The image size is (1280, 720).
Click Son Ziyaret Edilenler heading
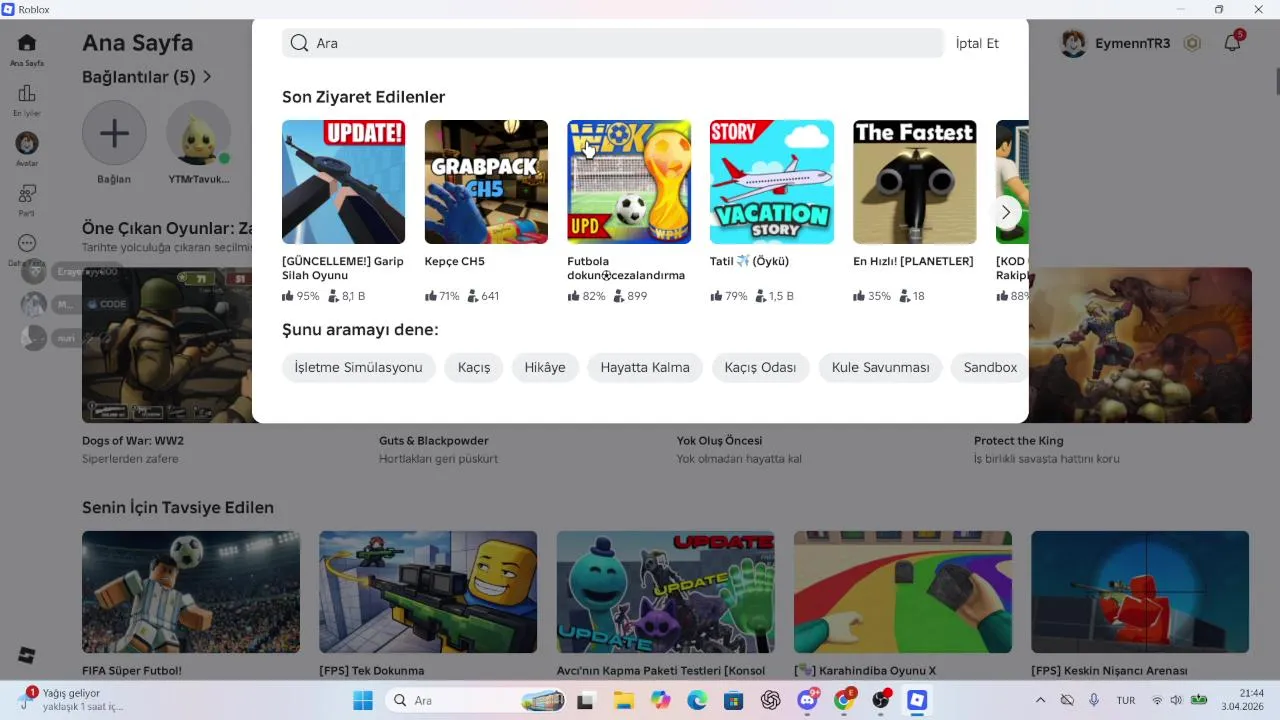click(x=363, y=97)
